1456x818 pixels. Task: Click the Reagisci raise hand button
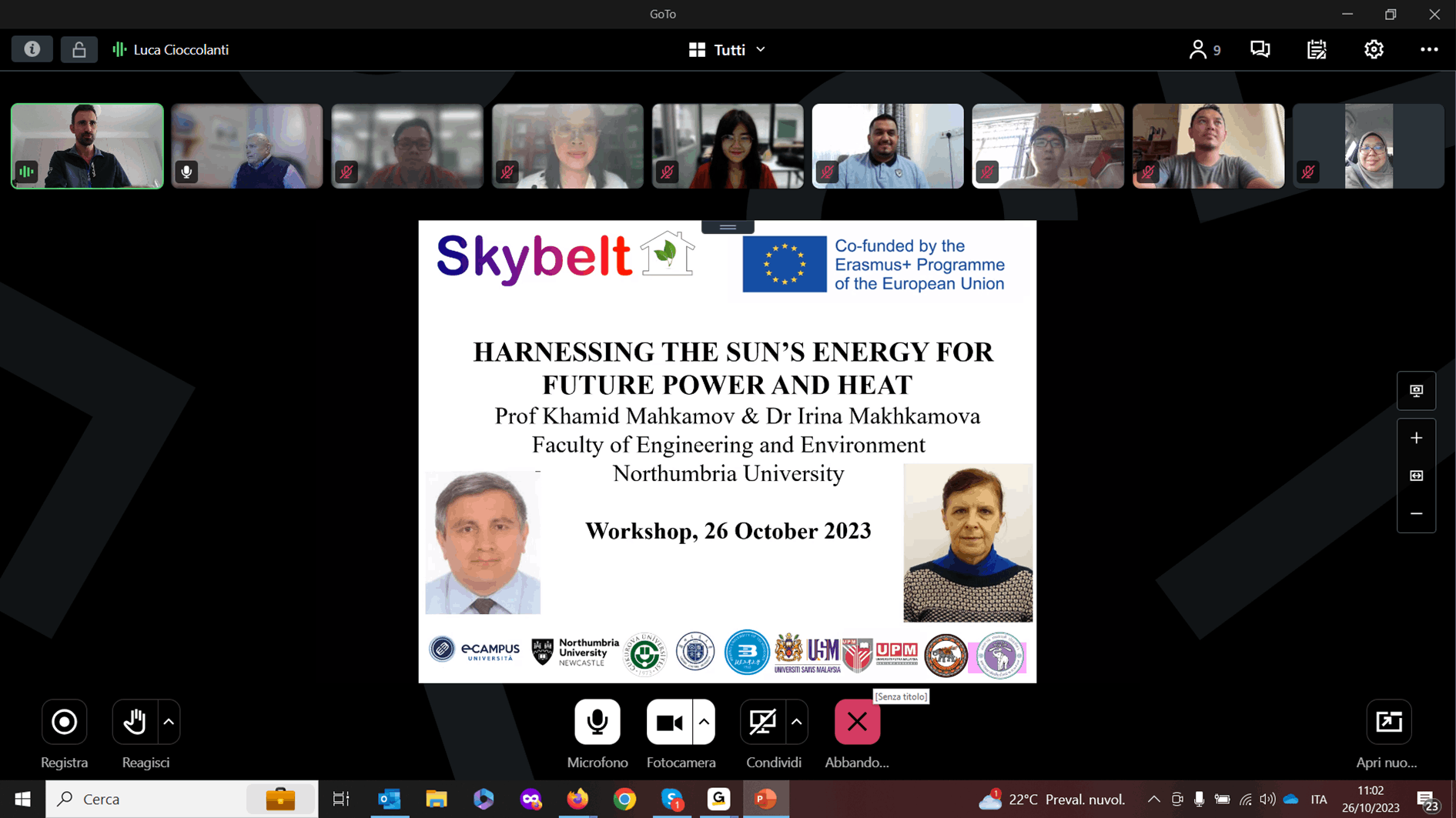tap(135, 722)
